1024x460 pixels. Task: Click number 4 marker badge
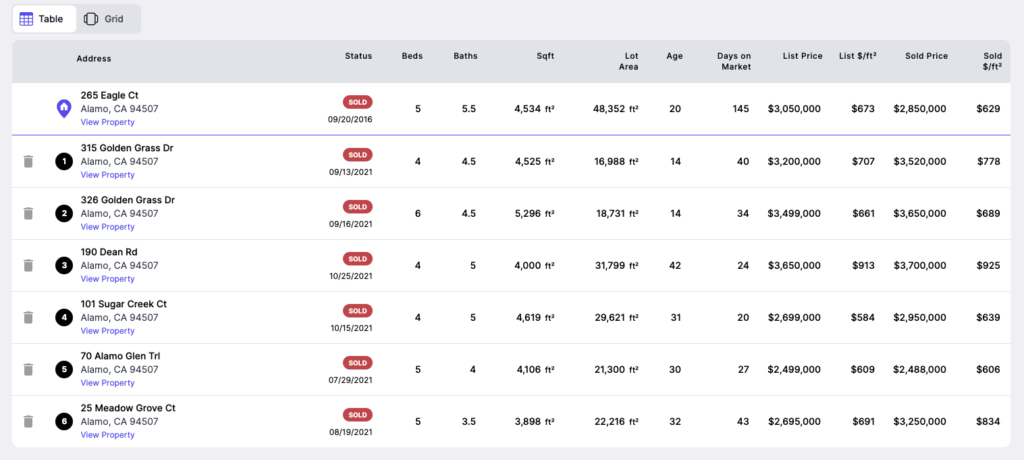pos(64,318)
